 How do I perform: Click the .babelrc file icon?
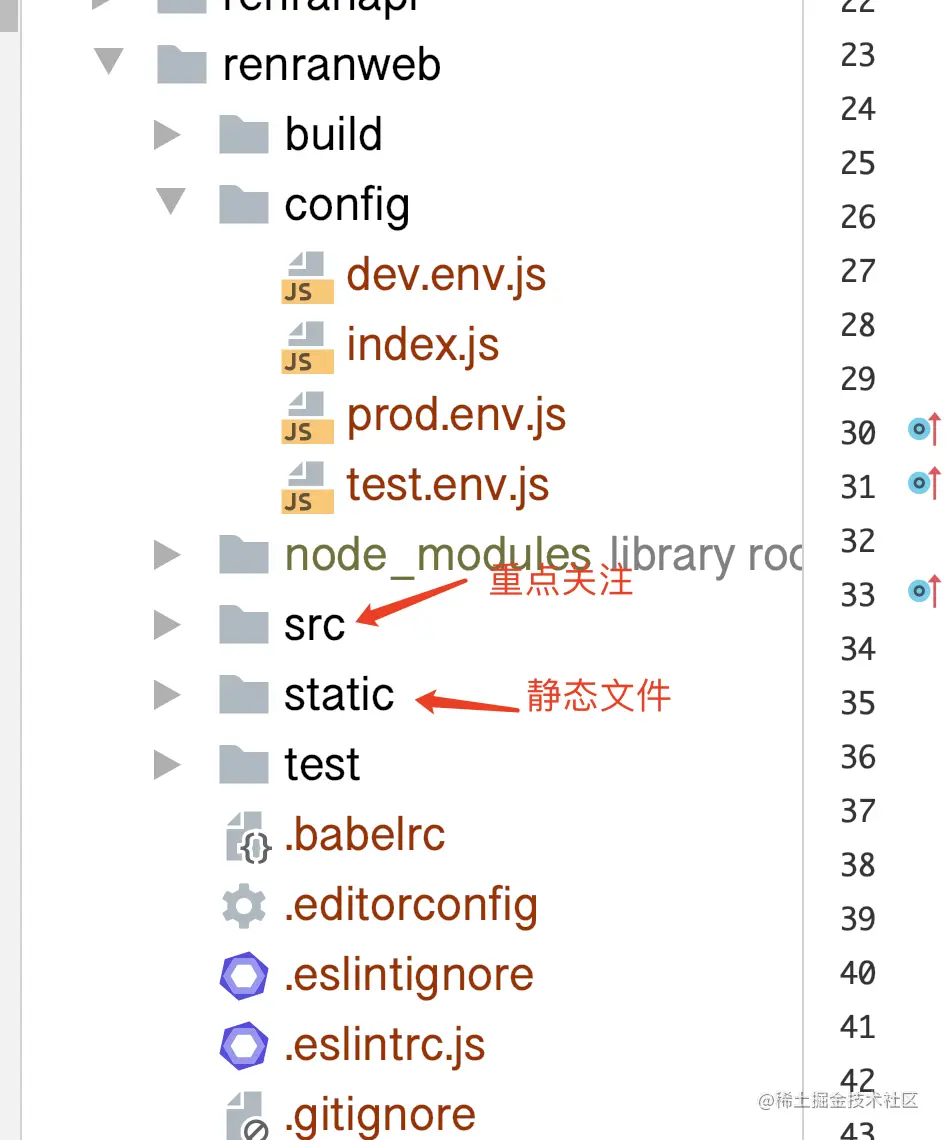click(x=246, y=837)
